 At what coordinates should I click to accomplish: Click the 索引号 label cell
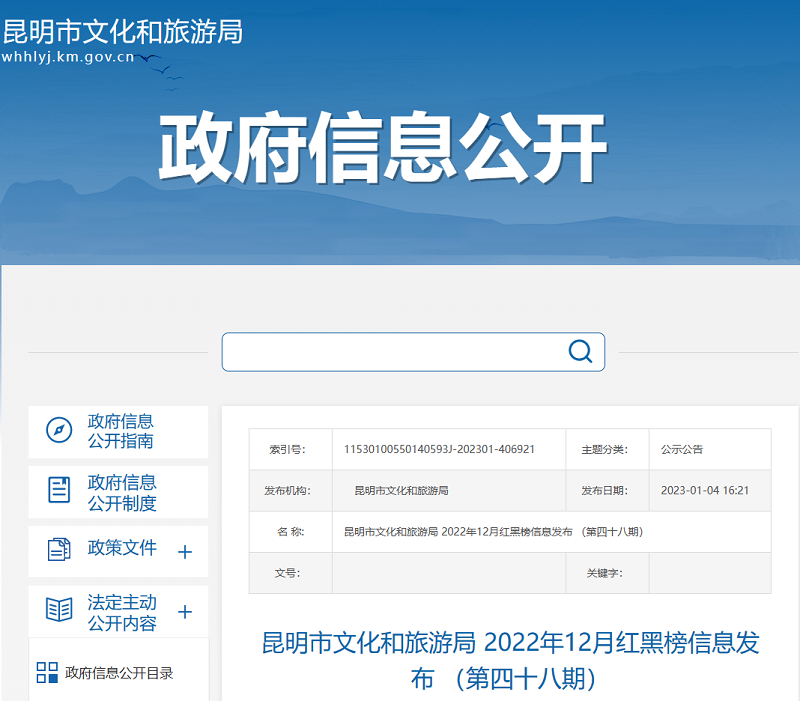pyautogui.click(x=290, y=449)
